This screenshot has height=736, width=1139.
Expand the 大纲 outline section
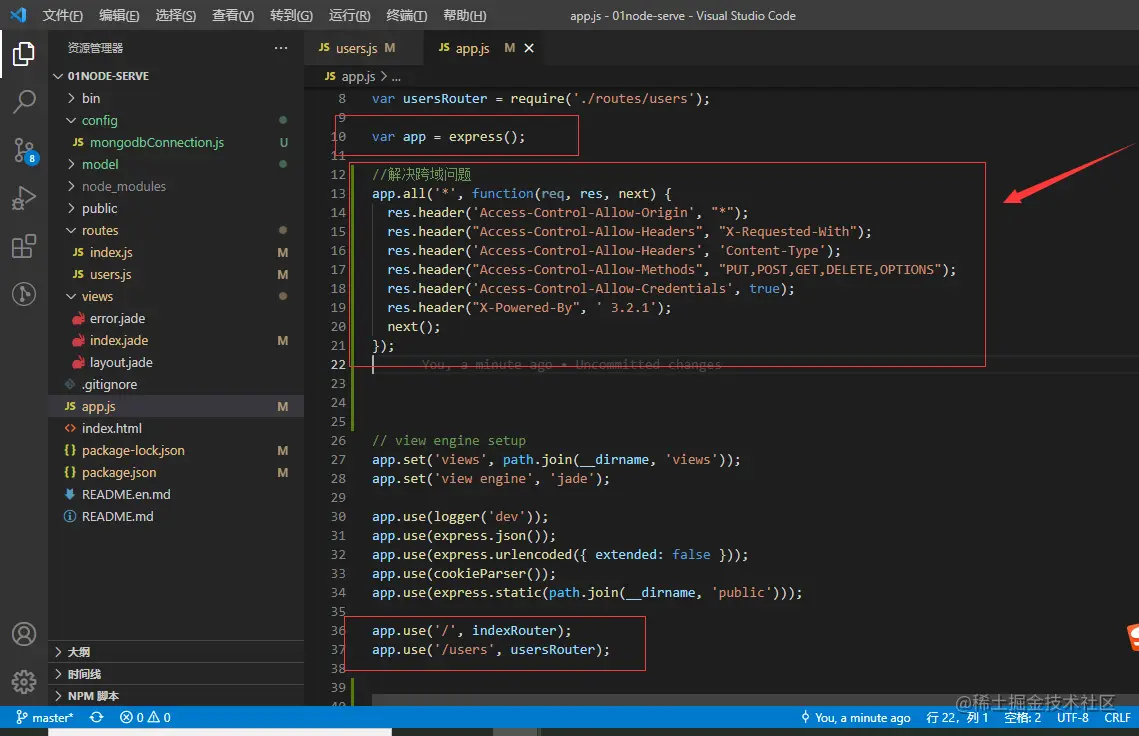(176, 652)
